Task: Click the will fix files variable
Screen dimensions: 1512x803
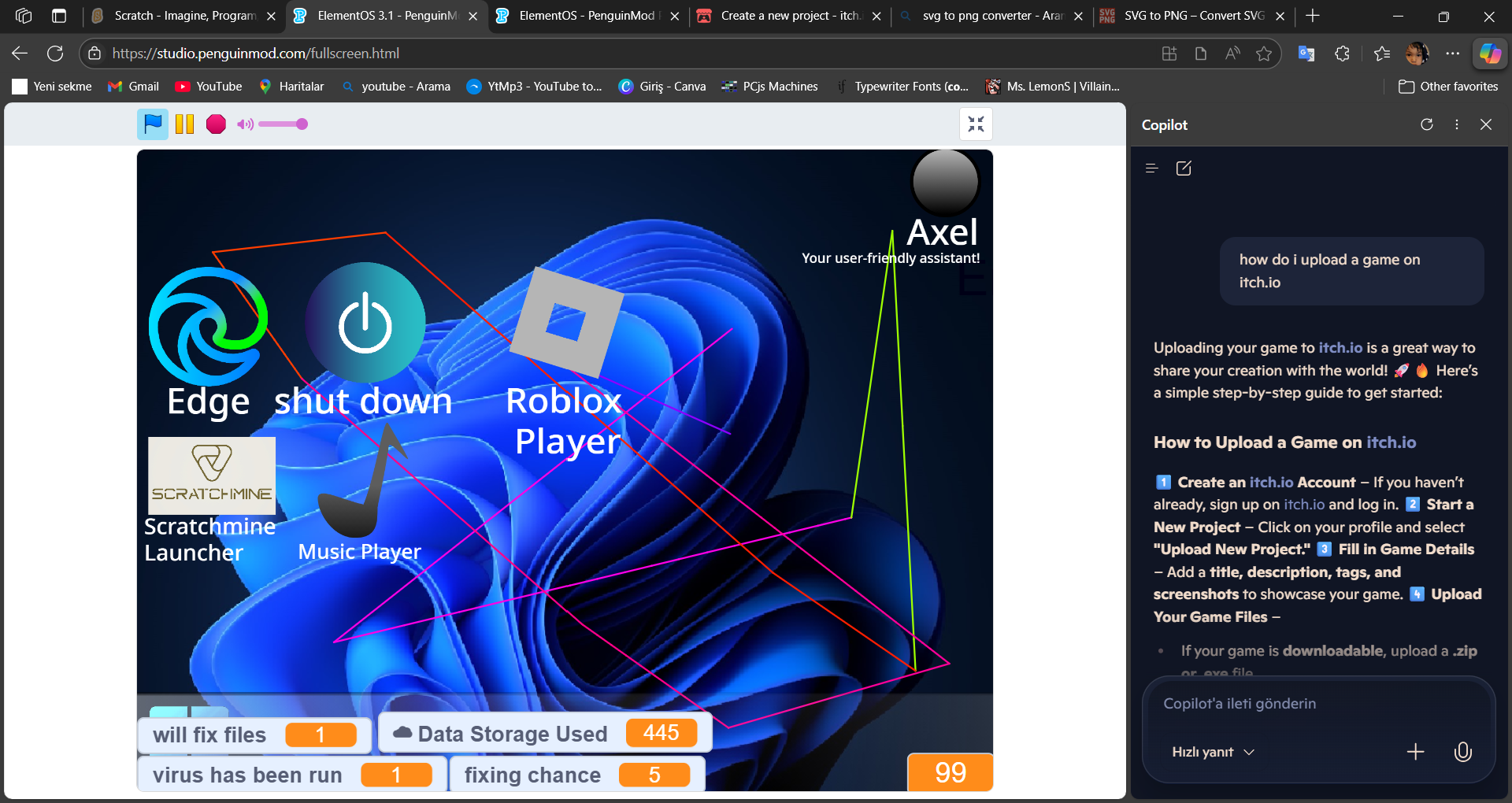Action: point(255,735)
